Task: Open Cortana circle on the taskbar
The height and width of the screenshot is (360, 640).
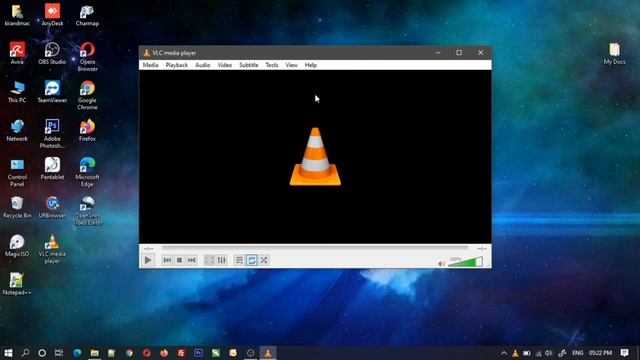Action: click(42, 353)
